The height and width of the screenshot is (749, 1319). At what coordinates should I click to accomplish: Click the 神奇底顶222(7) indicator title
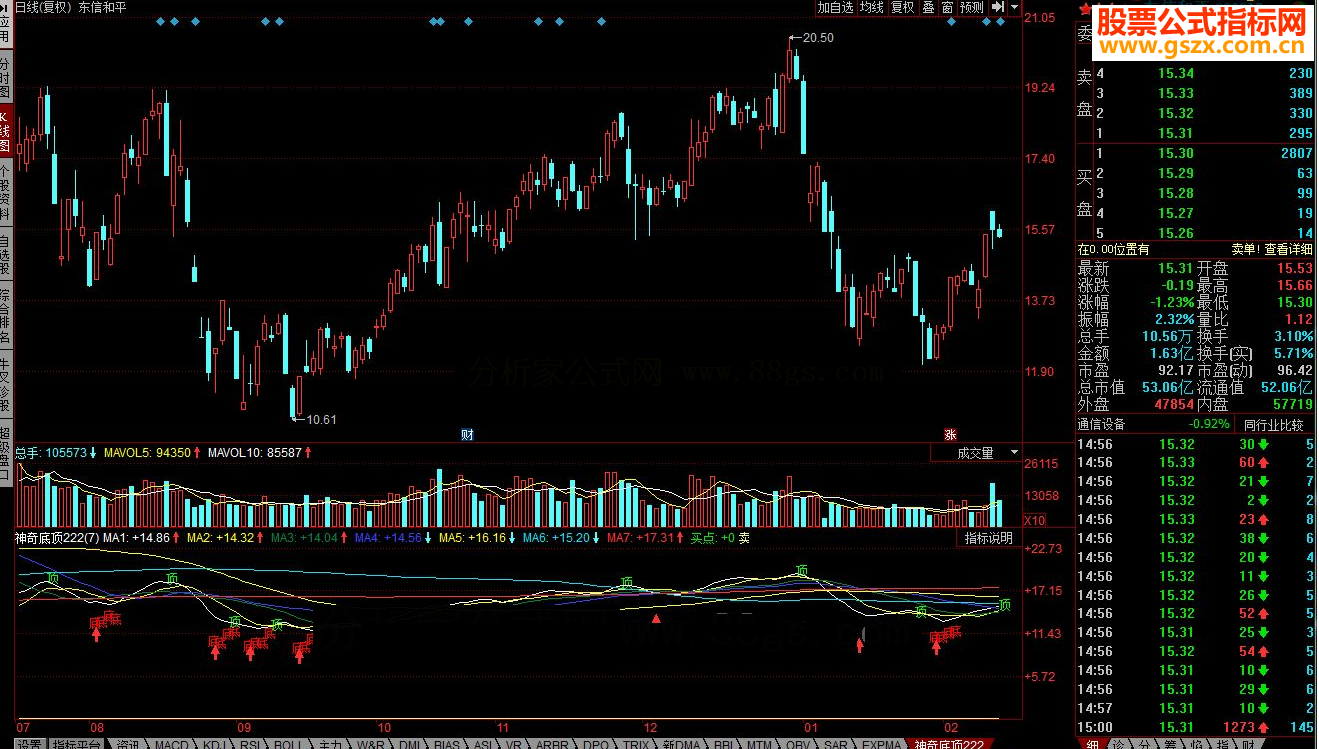tap(55, 538)
